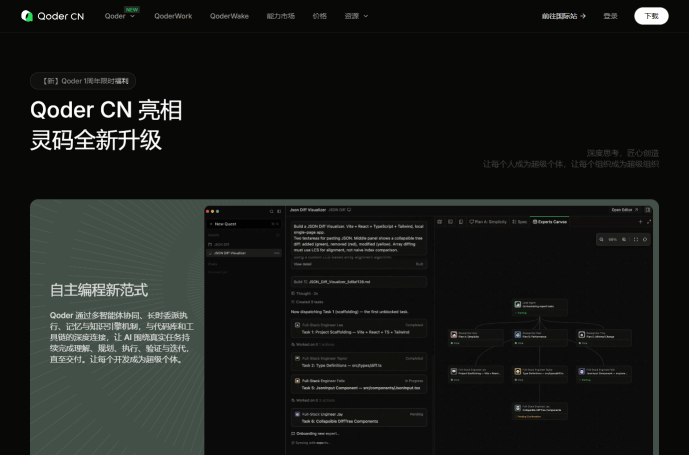Expand the Thought · 2s entry
The image size is (689, 455).
click(305, 294)
